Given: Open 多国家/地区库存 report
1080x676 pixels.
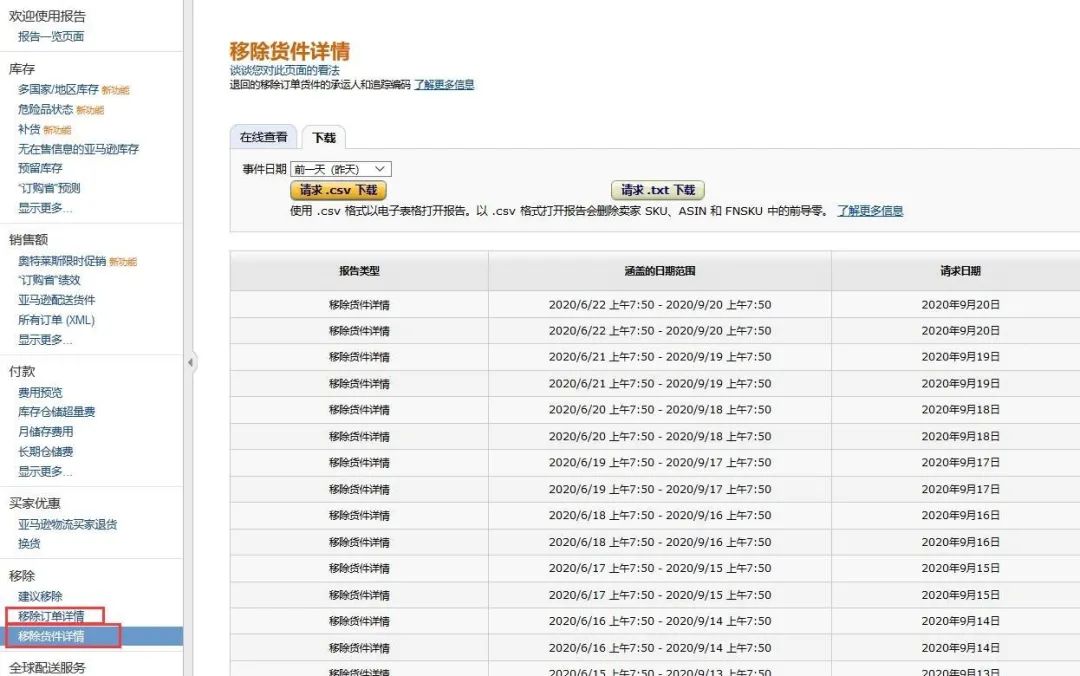Looking at the screenshot, I should [x=59, y=90].
